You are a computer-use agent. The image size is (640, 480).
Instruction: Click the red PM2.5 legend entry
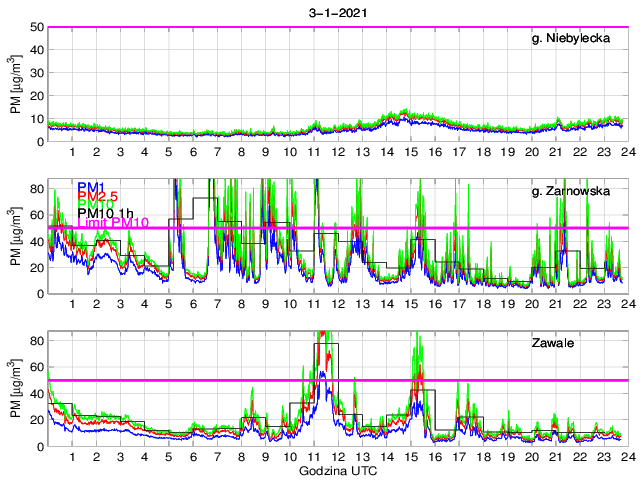(x=97, y=198)
